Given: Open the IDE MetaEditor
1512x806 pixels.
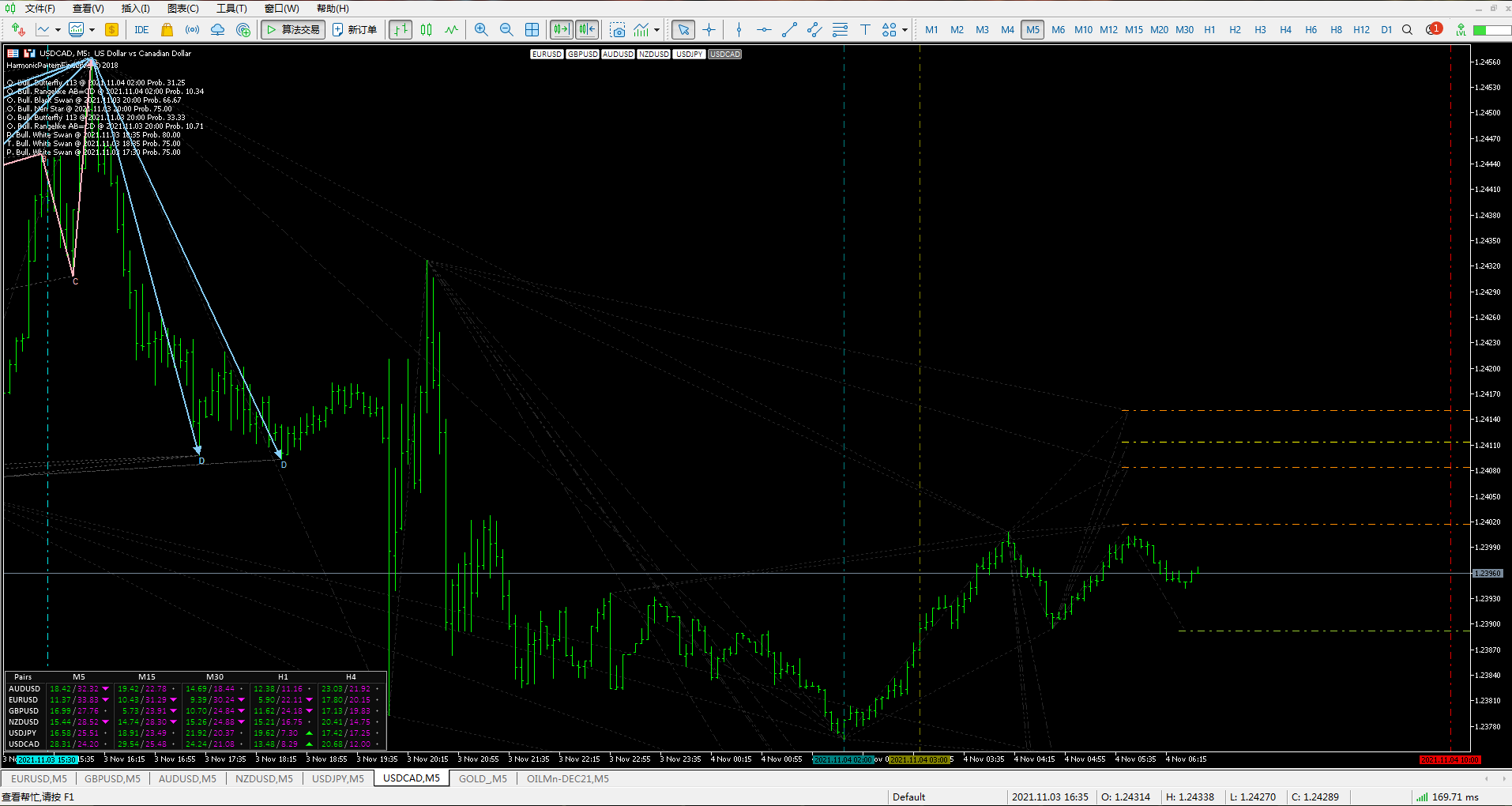Looking at the screenshot, I should tap(141, 30).
